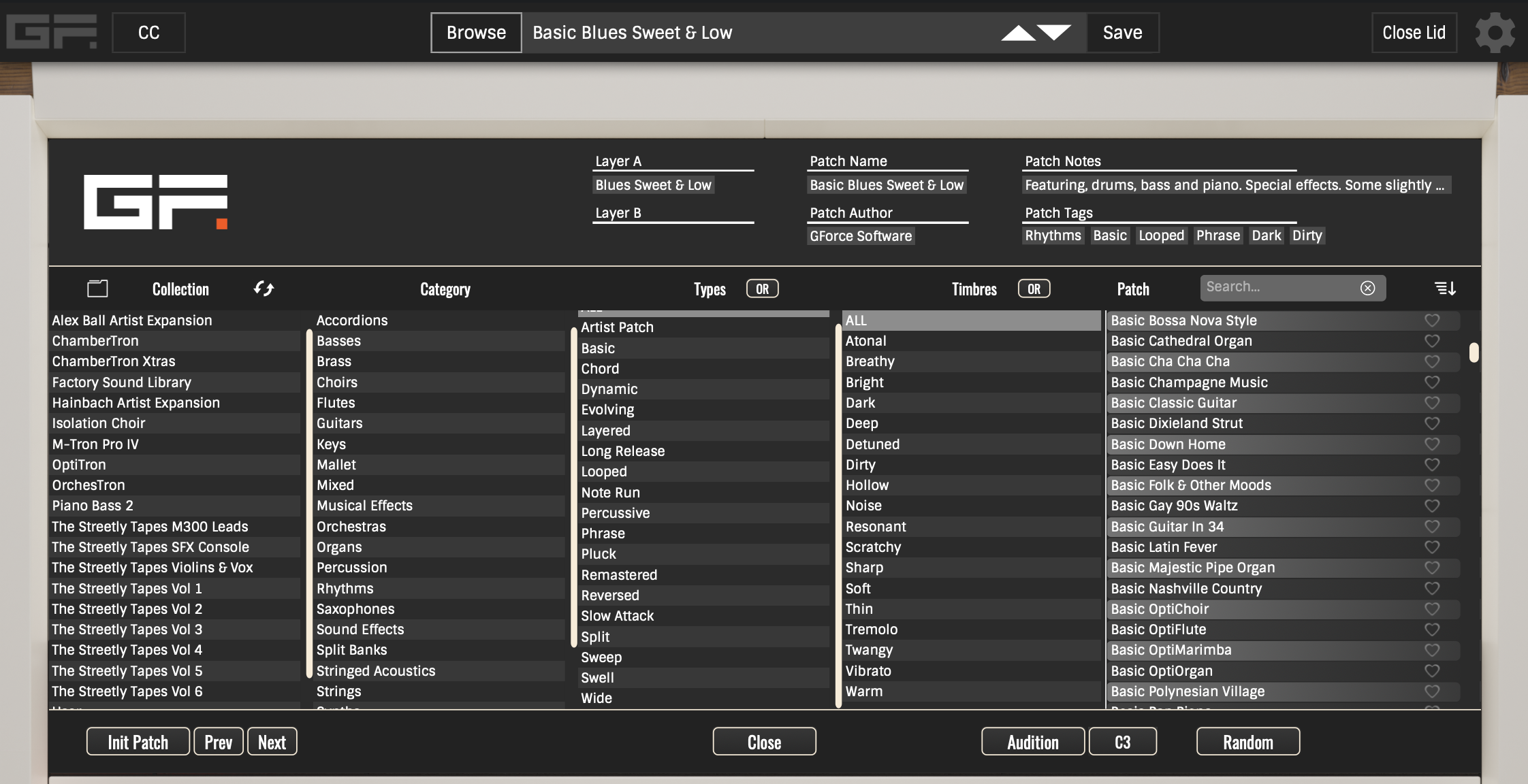Favorite Basic Bossa Nova Style patch heart
Screen dimensions: 1528x784
pyautogui.click(x=1432, y=320)
